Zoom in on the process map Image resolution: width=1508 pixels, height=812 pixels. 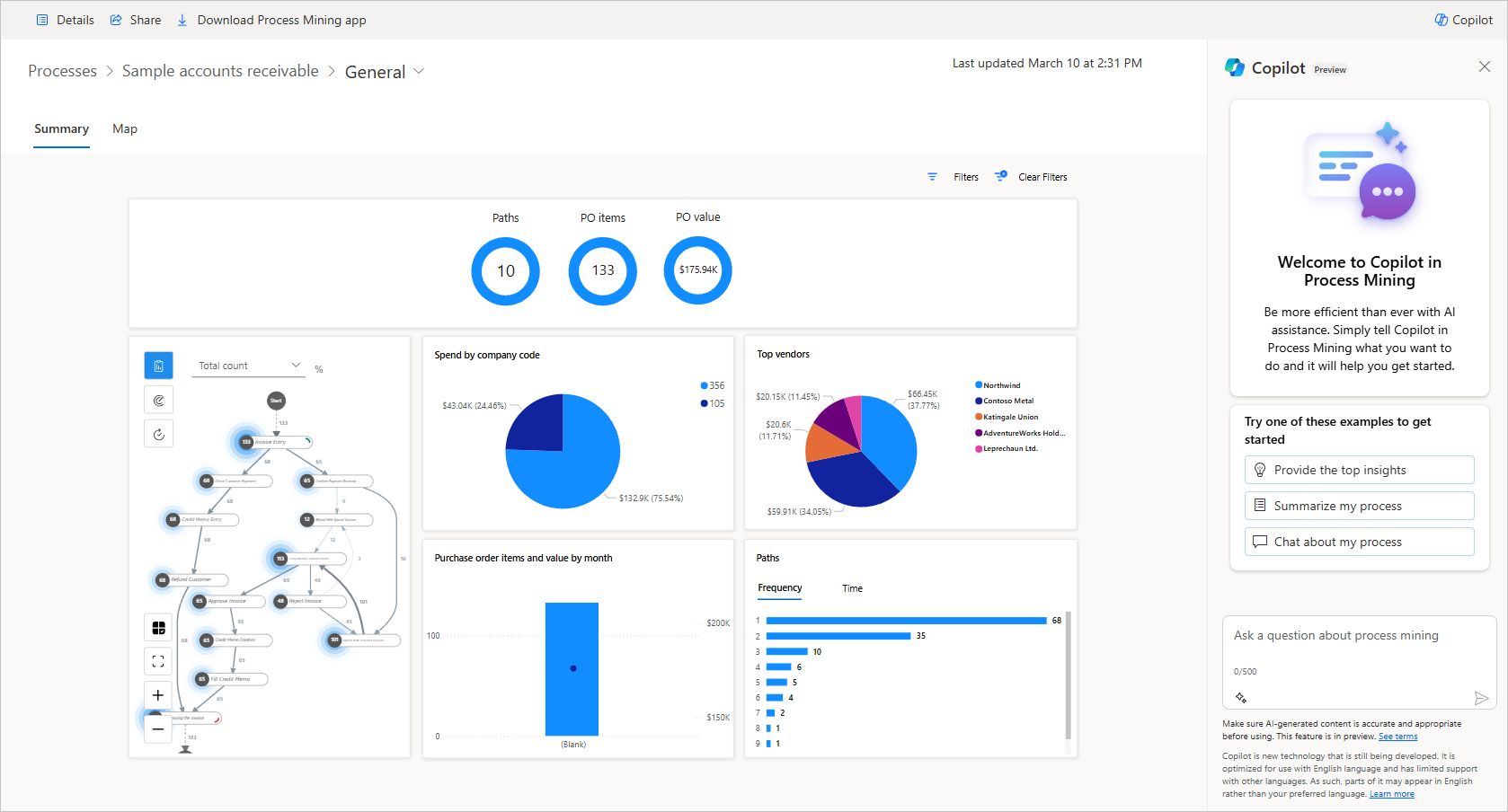(158, 694)
